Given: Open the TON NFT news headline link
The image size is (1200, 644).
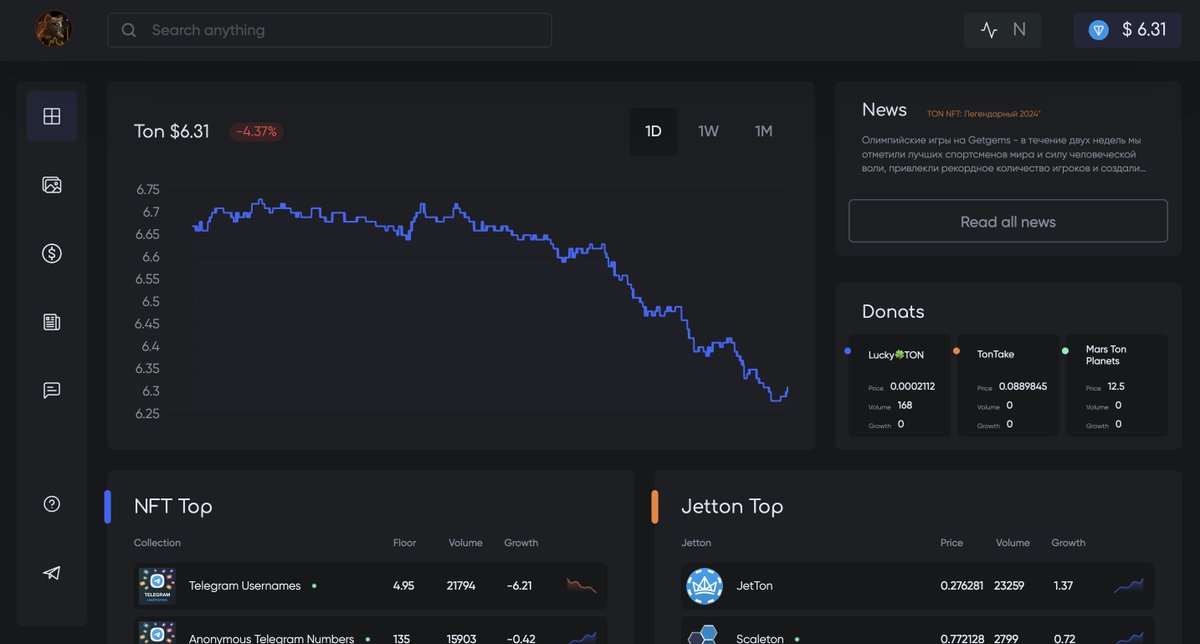Looking at the screenshot, I should tap(984, 114).
